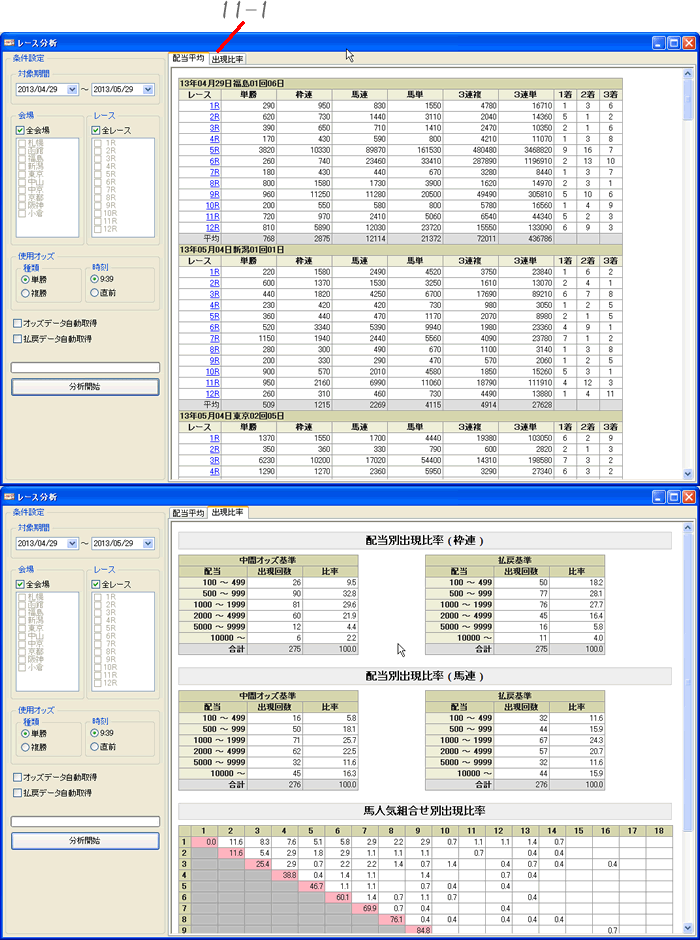Screen dimensions: 700x940
Task: Switch to 出現比率 tab in the upper window
Action: (x=227, y=59)
